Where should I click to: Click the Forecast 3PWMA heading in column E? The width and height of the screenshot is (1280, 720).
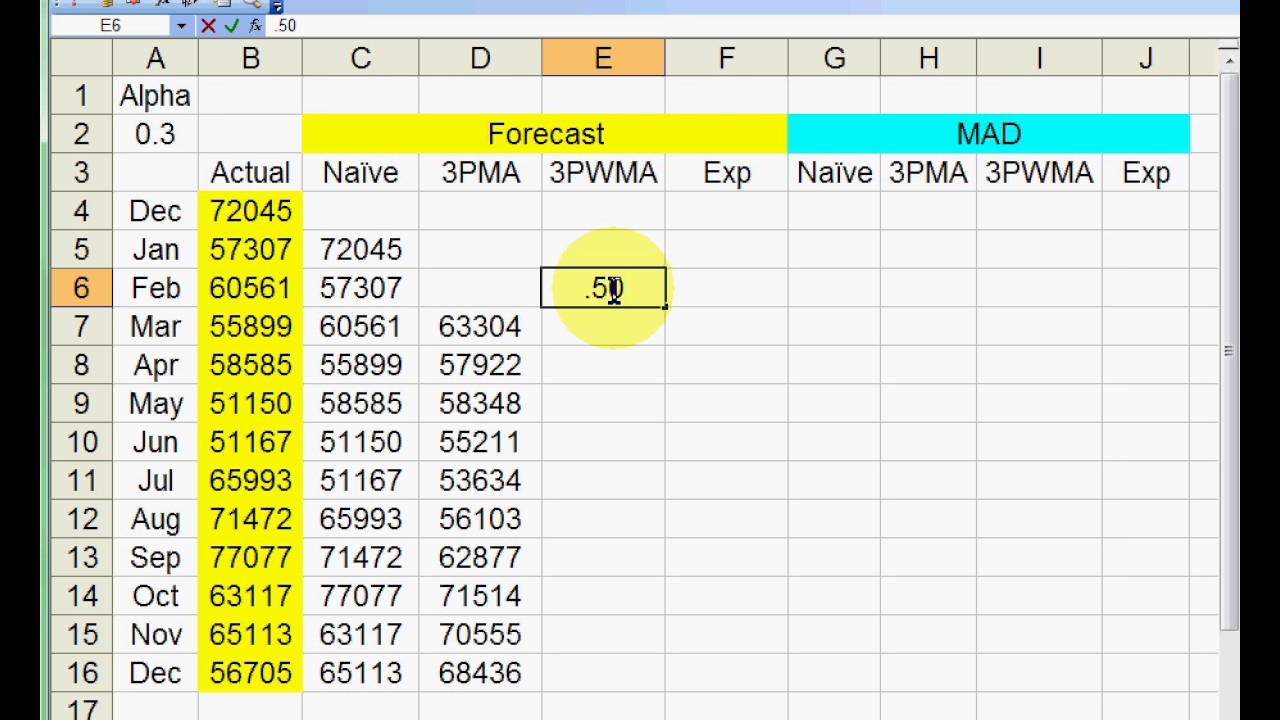[603, 173]
